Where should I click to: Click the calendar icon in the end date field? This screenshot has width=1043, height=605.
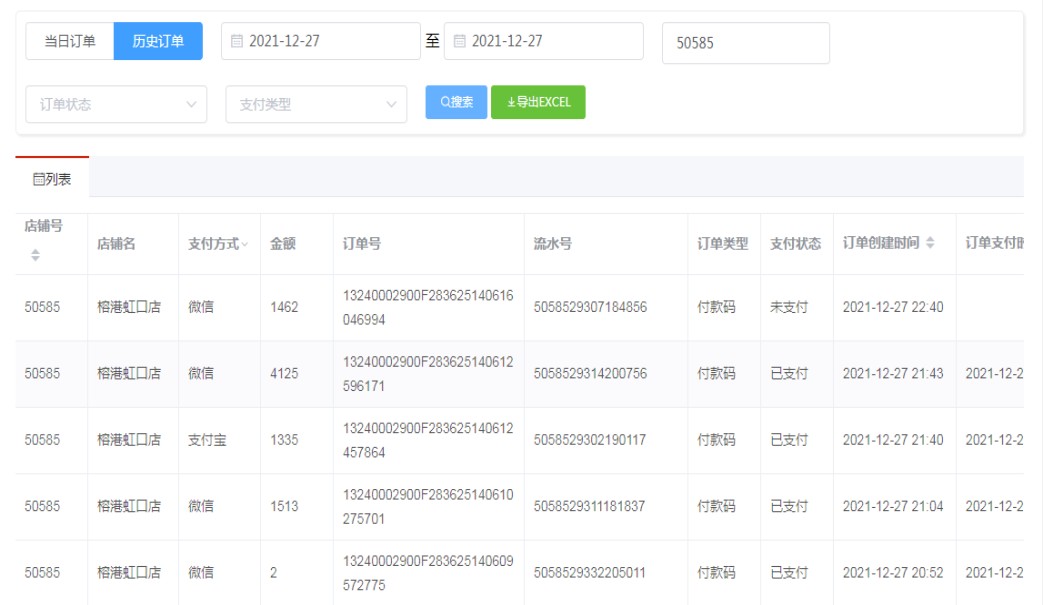(460, 42)
